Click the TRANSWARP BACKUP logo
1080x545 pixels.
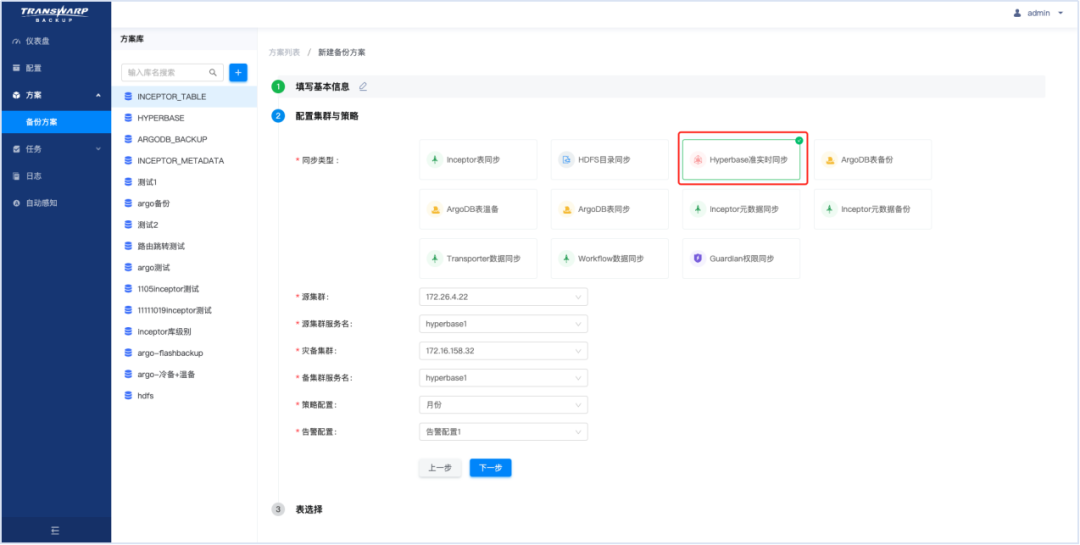[x=54, y=14]
